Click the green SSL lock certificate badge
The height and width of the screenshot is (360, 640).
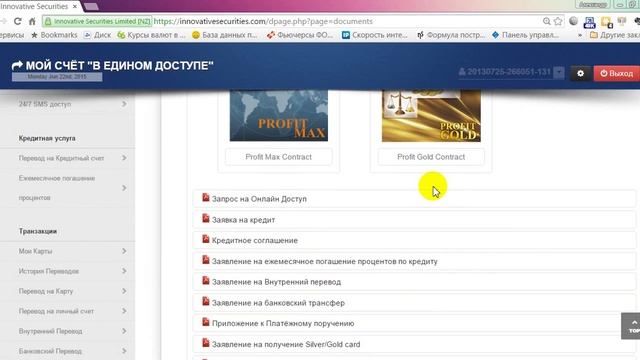tap(97, 21)
